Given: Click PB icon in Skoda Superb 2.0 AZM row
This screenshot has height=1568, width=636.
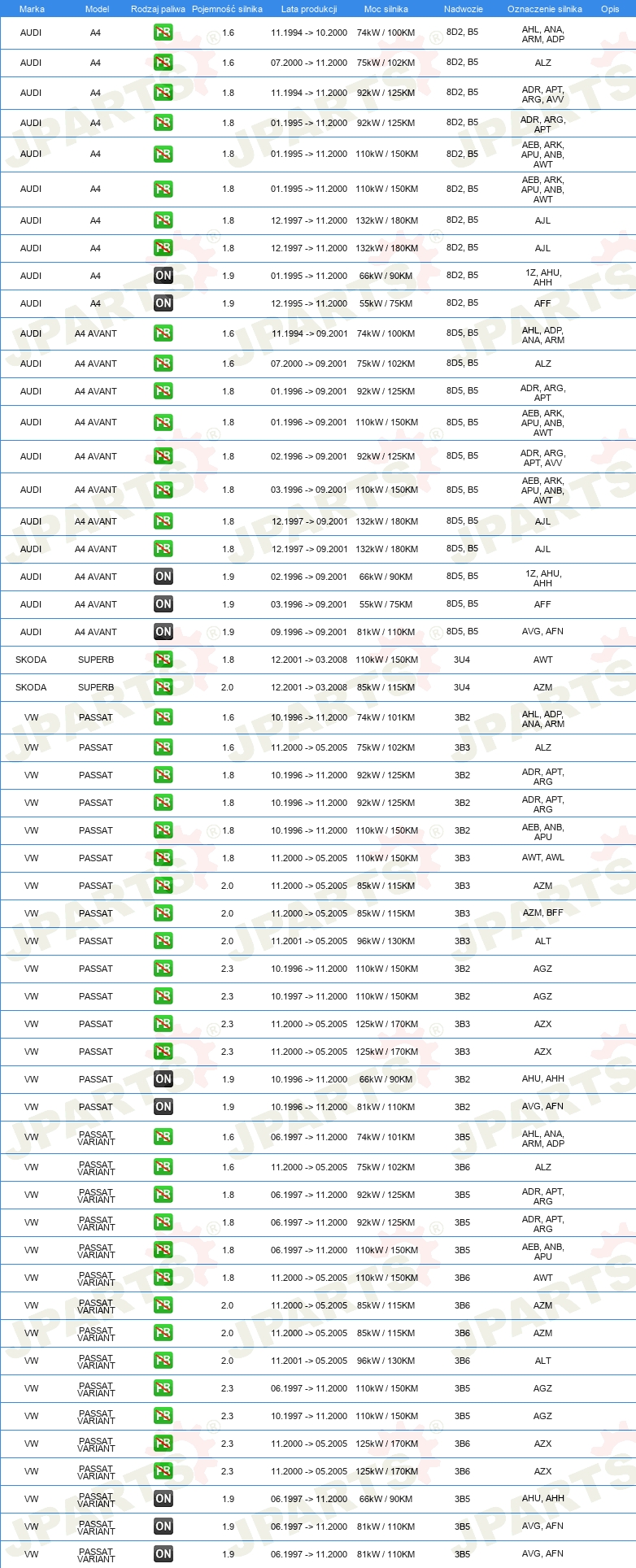Looking at the screenshot, I should point(163,687).
